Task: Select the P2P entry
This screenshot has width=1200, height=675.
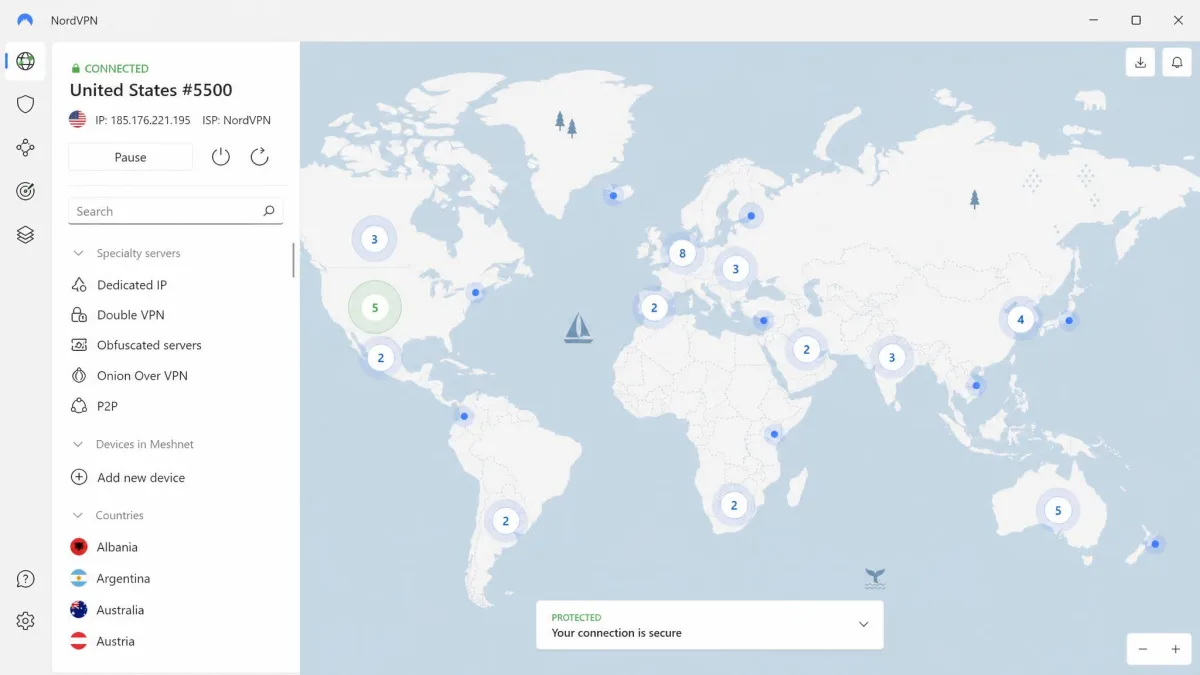Action: tap(176, 406)
